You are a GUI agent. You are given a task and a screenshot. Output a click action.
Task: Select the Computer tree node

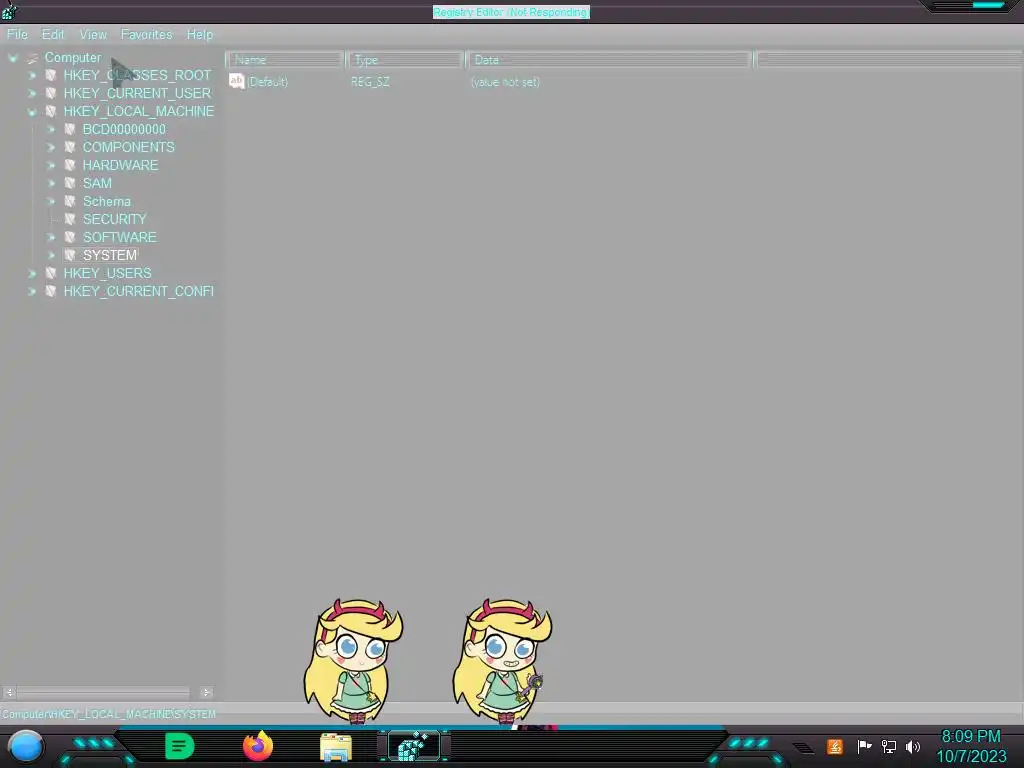[x=72, y=57]
